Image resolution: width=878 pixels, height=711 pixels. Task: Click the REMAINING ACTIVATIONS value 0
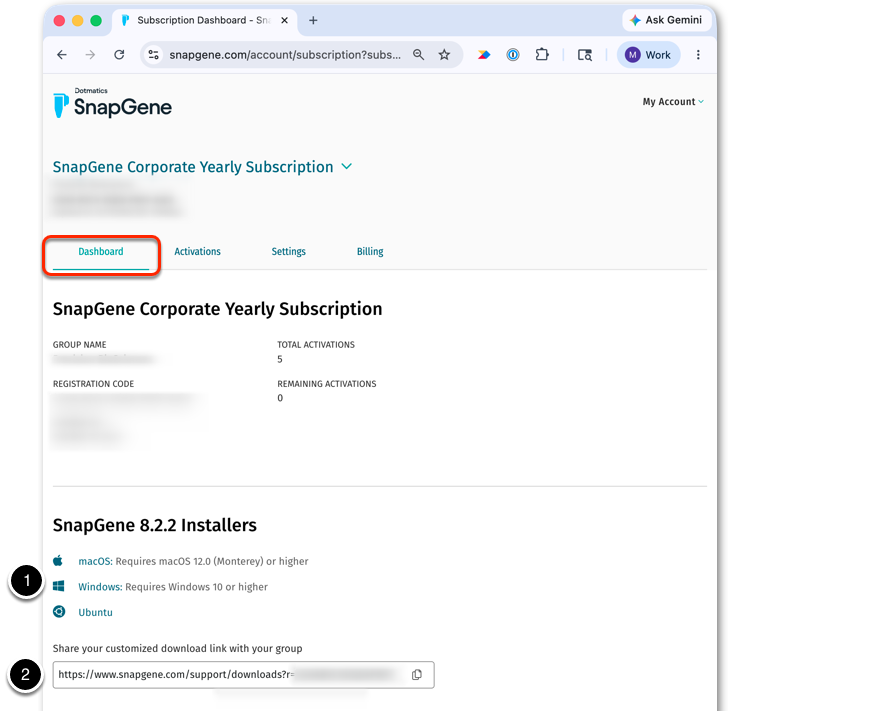click(280, 398)
